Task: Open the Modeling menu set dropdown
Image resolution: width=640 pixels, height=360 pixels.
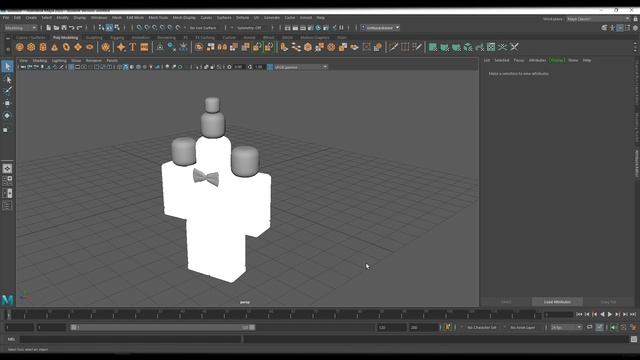Action: (x=20, y=28)
